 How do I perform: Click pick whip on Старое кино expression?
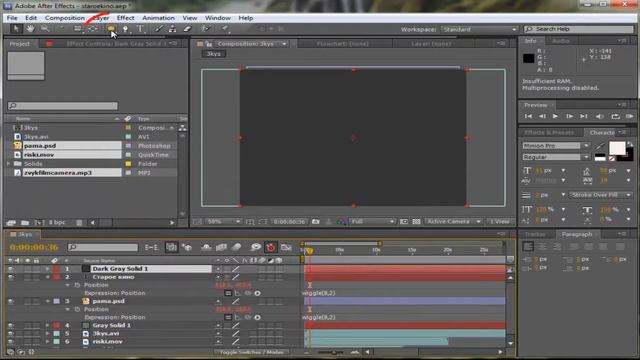[248, 293]
